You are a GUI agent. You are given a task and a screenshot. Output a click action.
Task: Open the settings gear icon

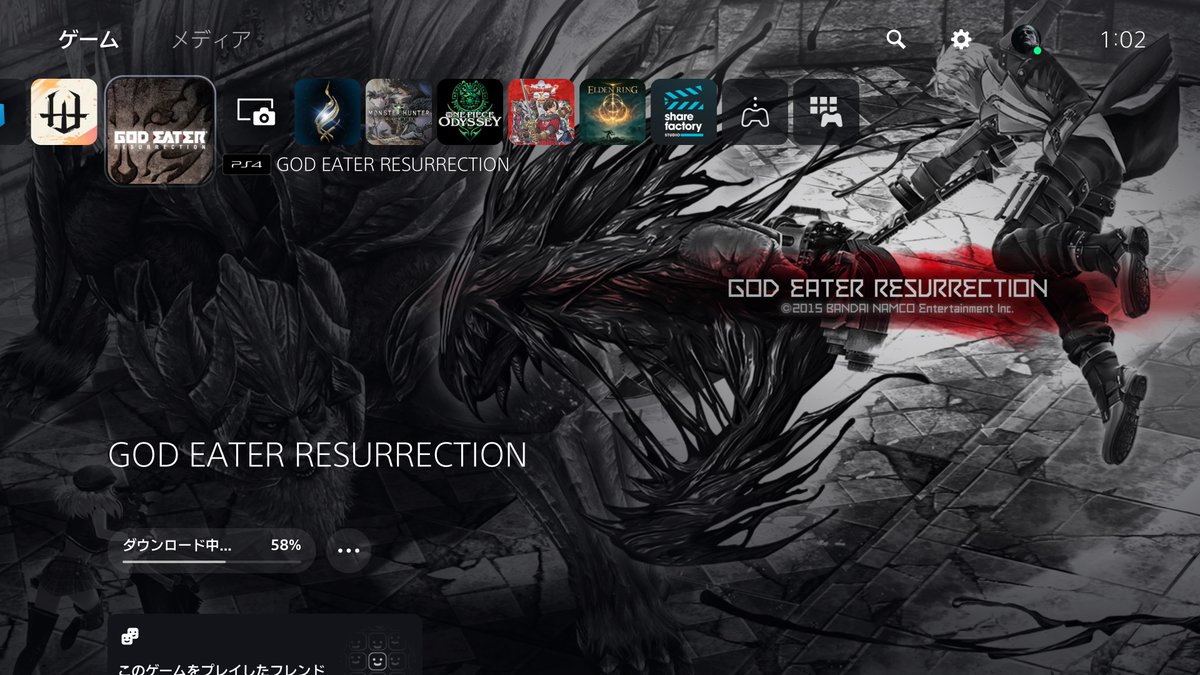tap(961, 40)
